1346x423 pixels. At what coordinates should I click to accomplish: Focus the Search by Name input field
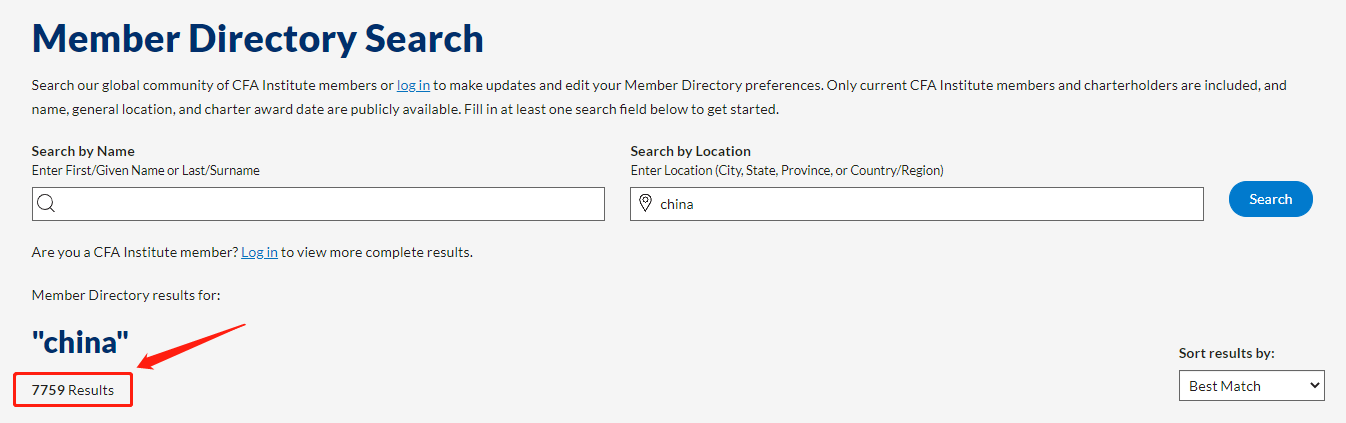click(330, 204)
